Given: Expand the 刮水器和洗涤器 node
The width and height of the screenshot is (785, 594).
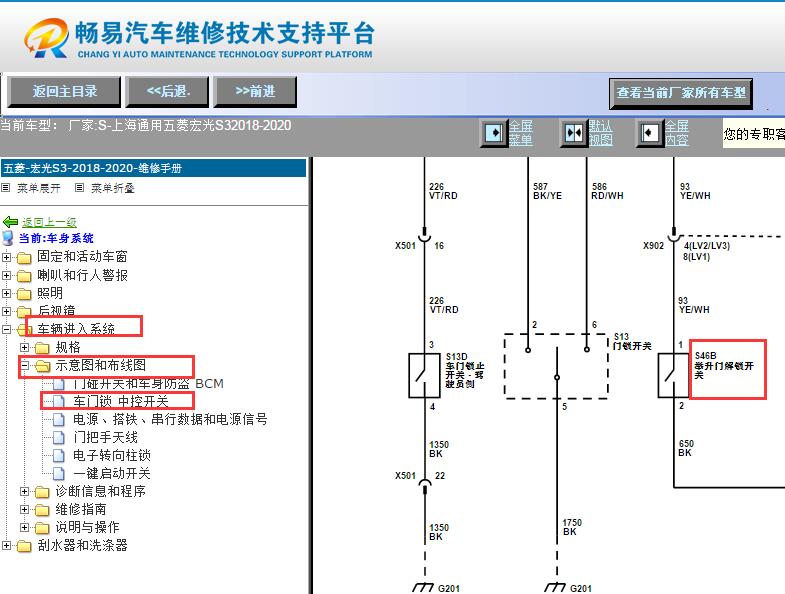Looking at the screenshot, I should coord(6,546).
